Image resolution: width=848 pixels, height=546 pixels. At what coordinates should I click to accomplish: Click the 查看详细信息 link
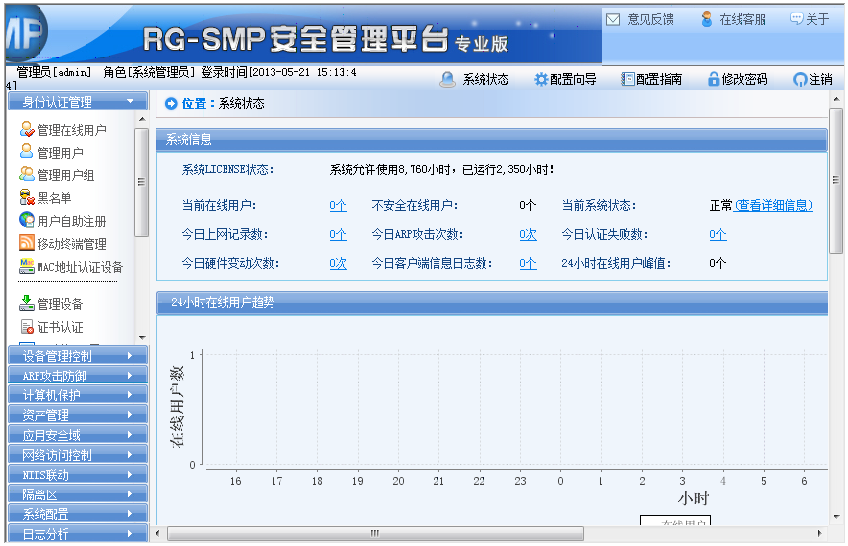[773, 205]
